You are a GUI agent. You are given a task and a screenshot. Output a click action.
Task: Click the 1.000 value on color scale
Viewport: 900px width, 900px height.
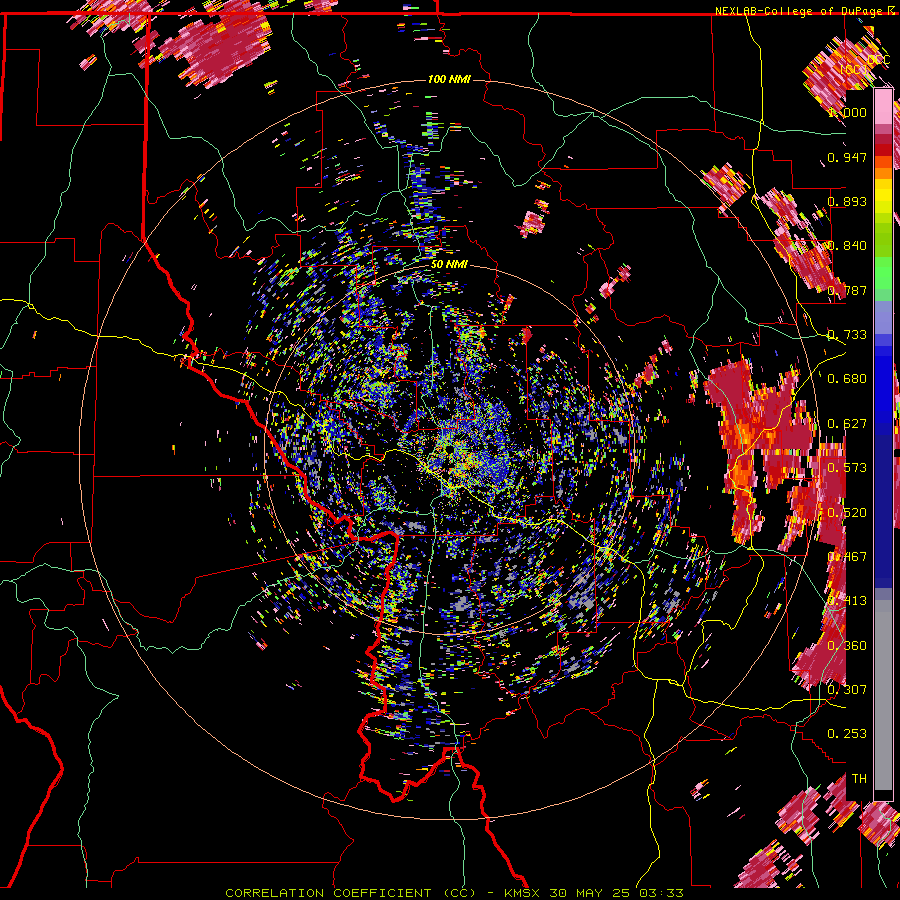pyautogui.click(x=847, y=112)
